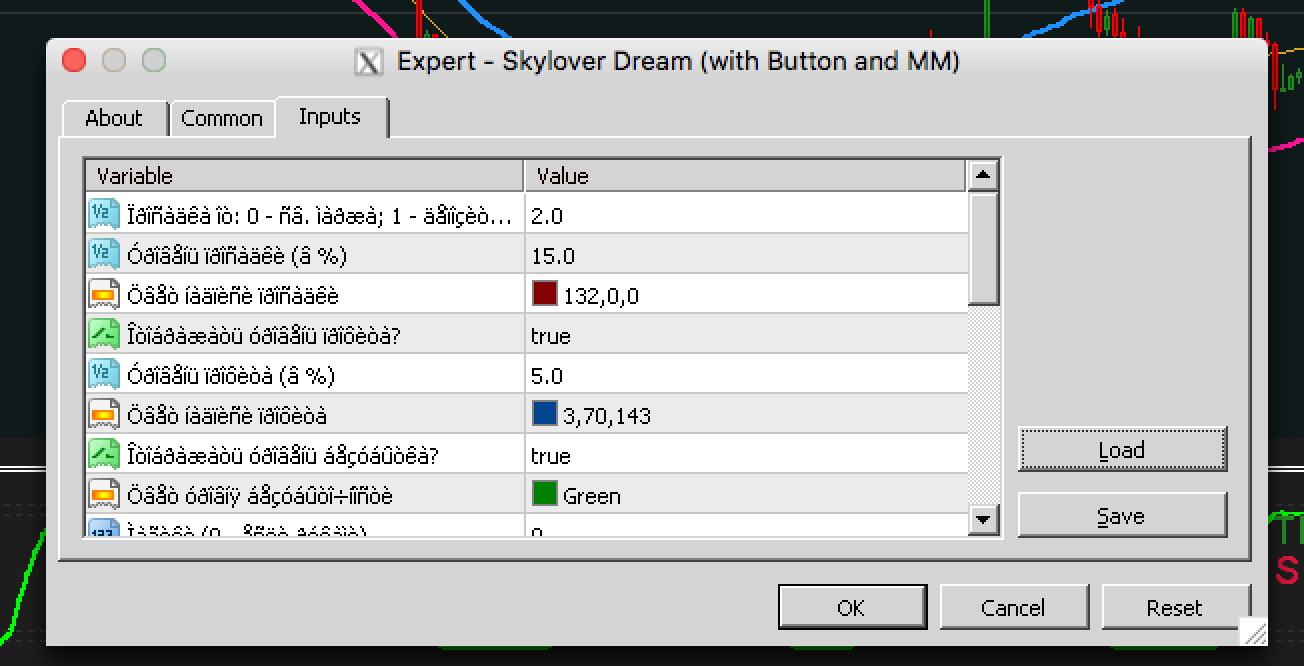Switch to the About tab
Image resolution: width=1304 pixels, height=666 pixels.
114,118
